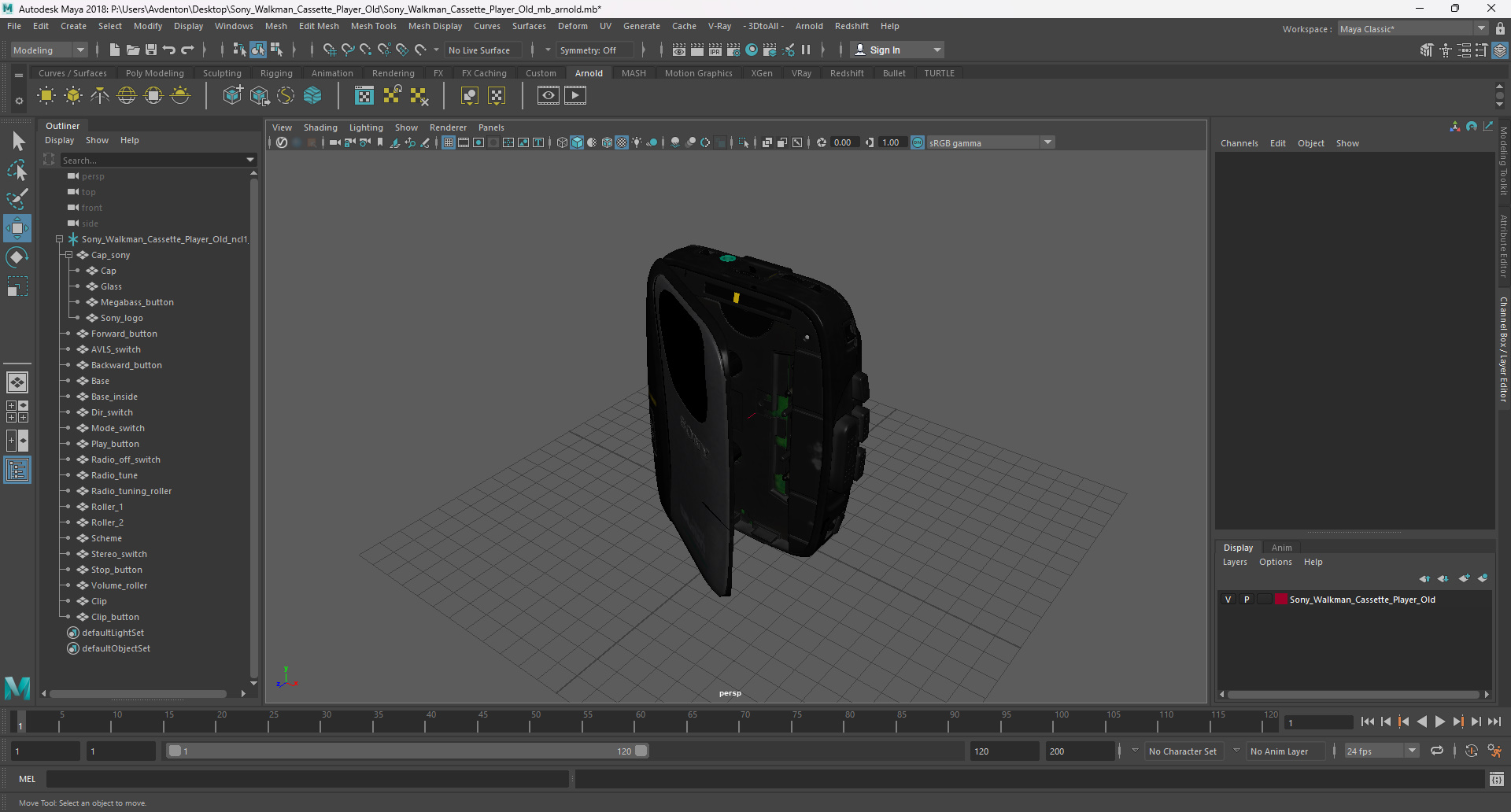
Task: Click the Save Scene disk icon
Action: (151, 50)
